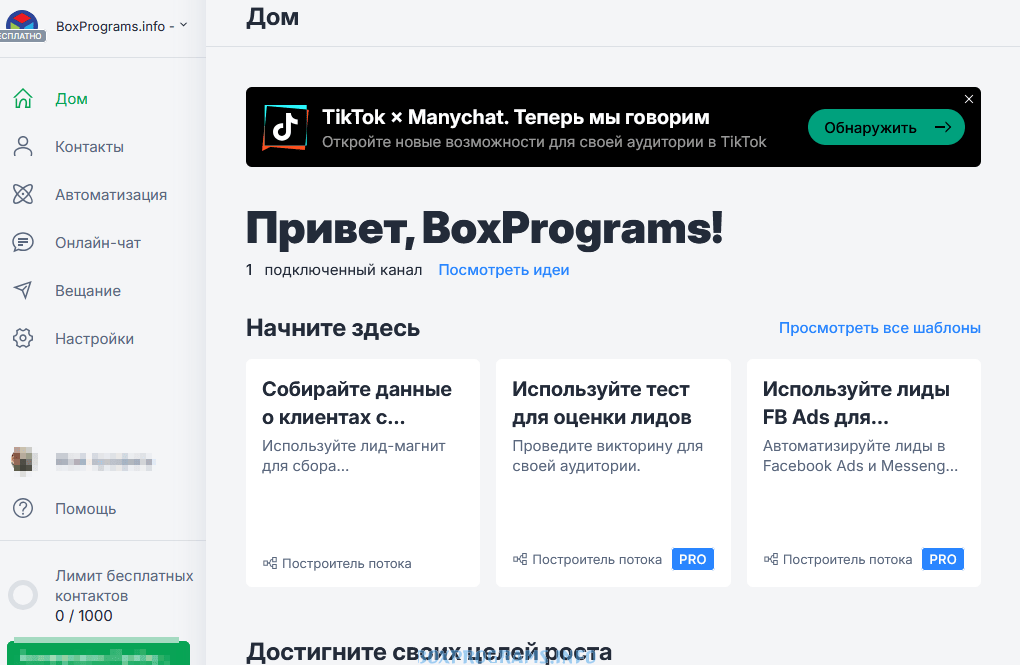
Task: Click the Broadcasting paper plane icon
Action: point(23,291)
